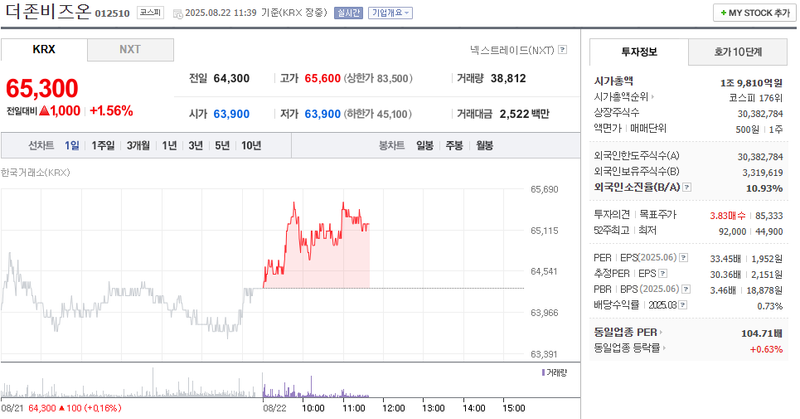The height and width of the screenshot is (419, 800).
Task: Open help icon beside PBR BPS(2025.06)
Action: [x=686, y=289]
